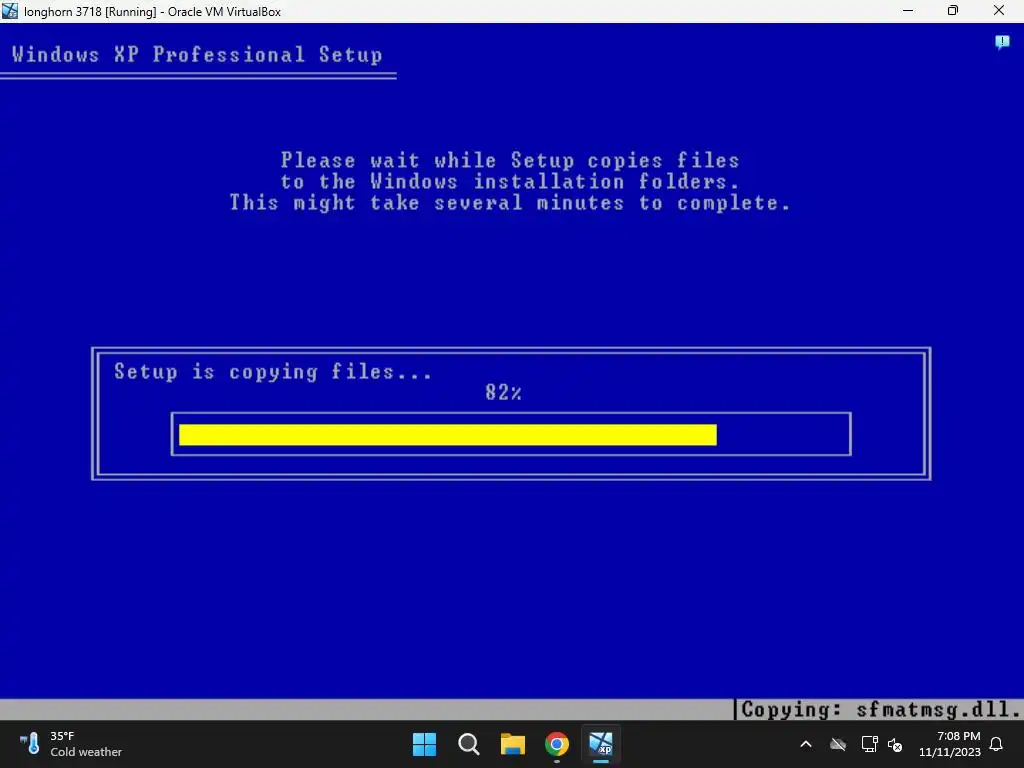Click the VirtualBox window title bar icon

coord(10,11)
